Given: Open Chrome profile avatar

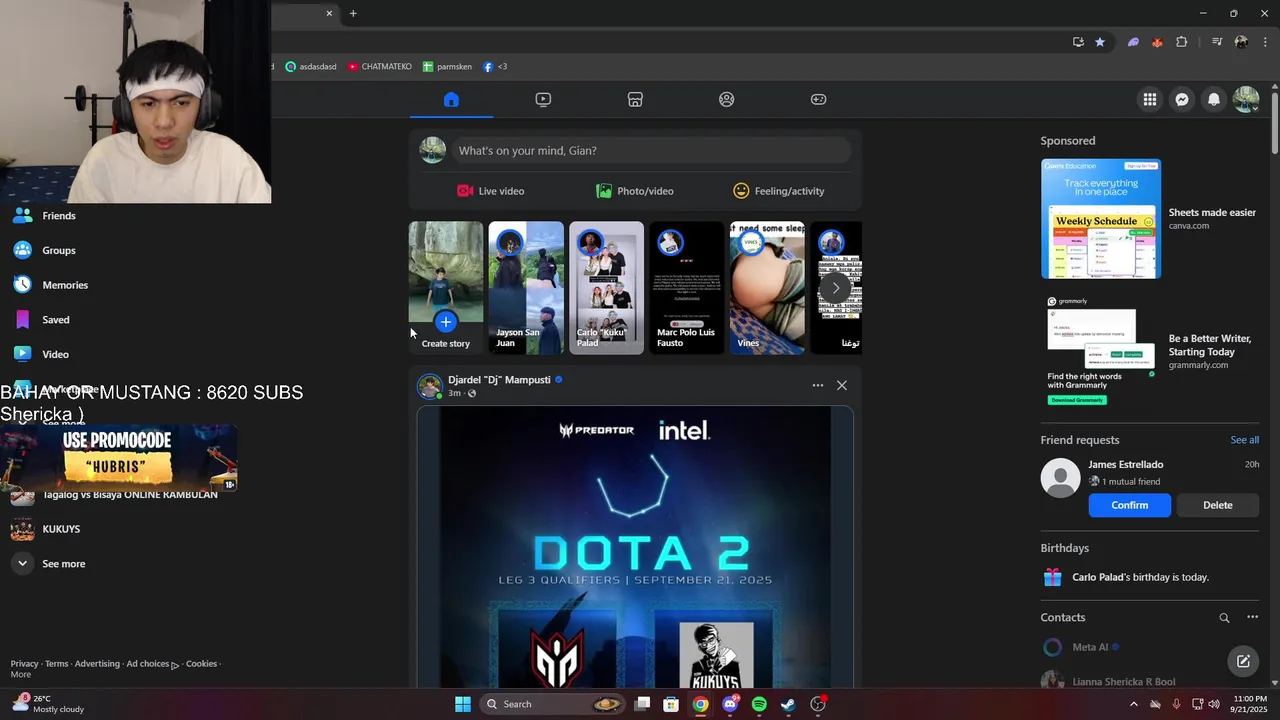Looking at the screenshot, I should pos(1241,42).
